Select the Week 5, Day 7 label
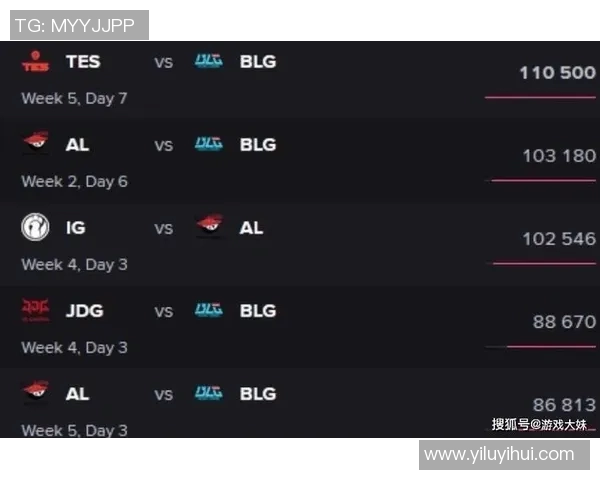Viewport: 600px width, 480px height. [x=74, y=99]
